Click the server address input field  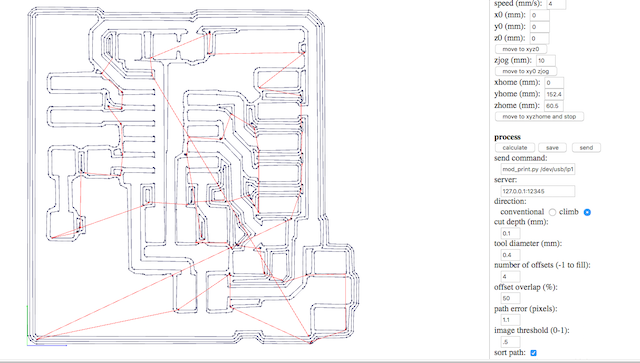coord(538,191)
